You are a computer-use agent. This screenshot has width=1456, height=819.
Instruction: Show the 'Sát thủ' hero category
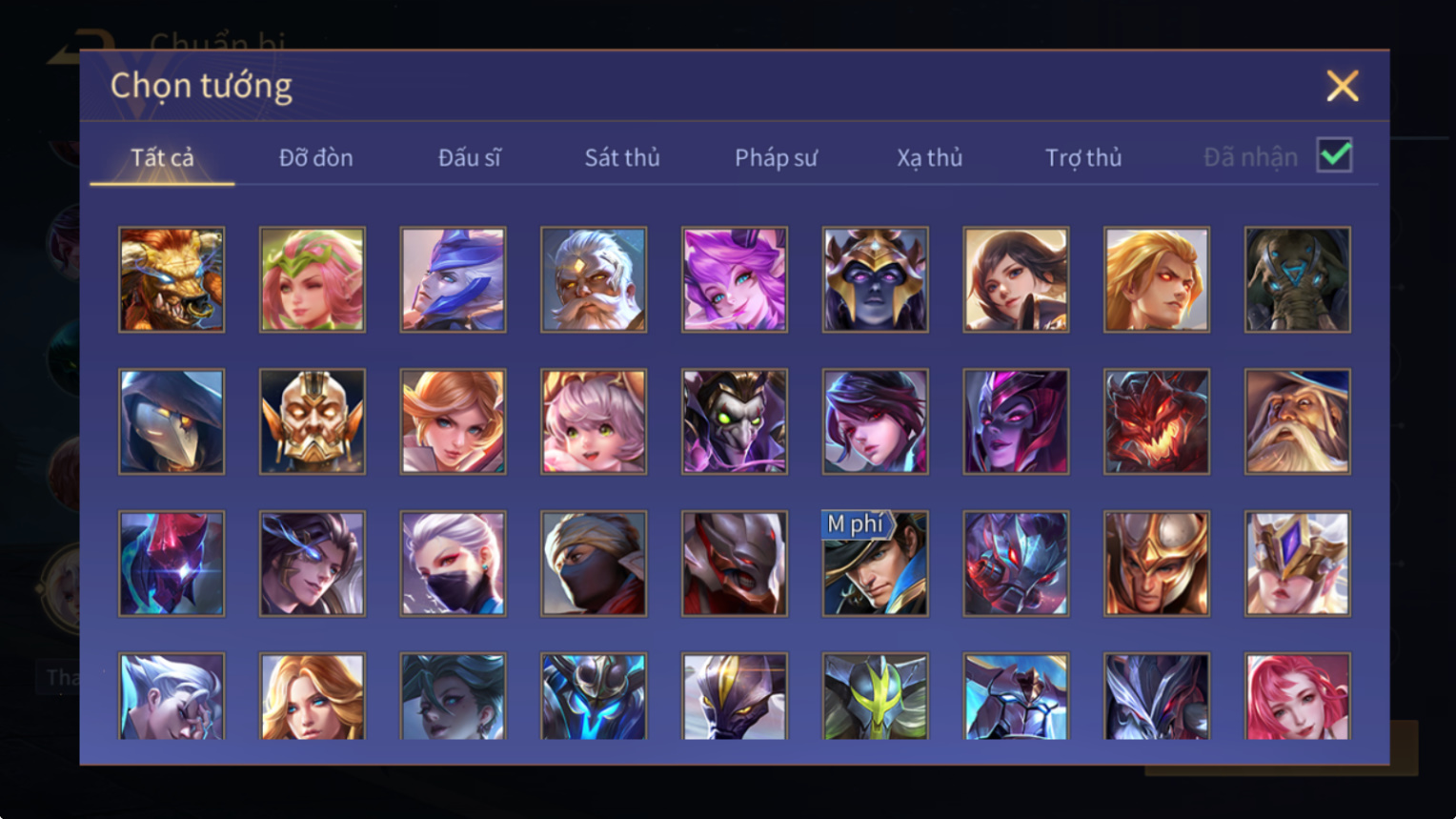[622, 157]
